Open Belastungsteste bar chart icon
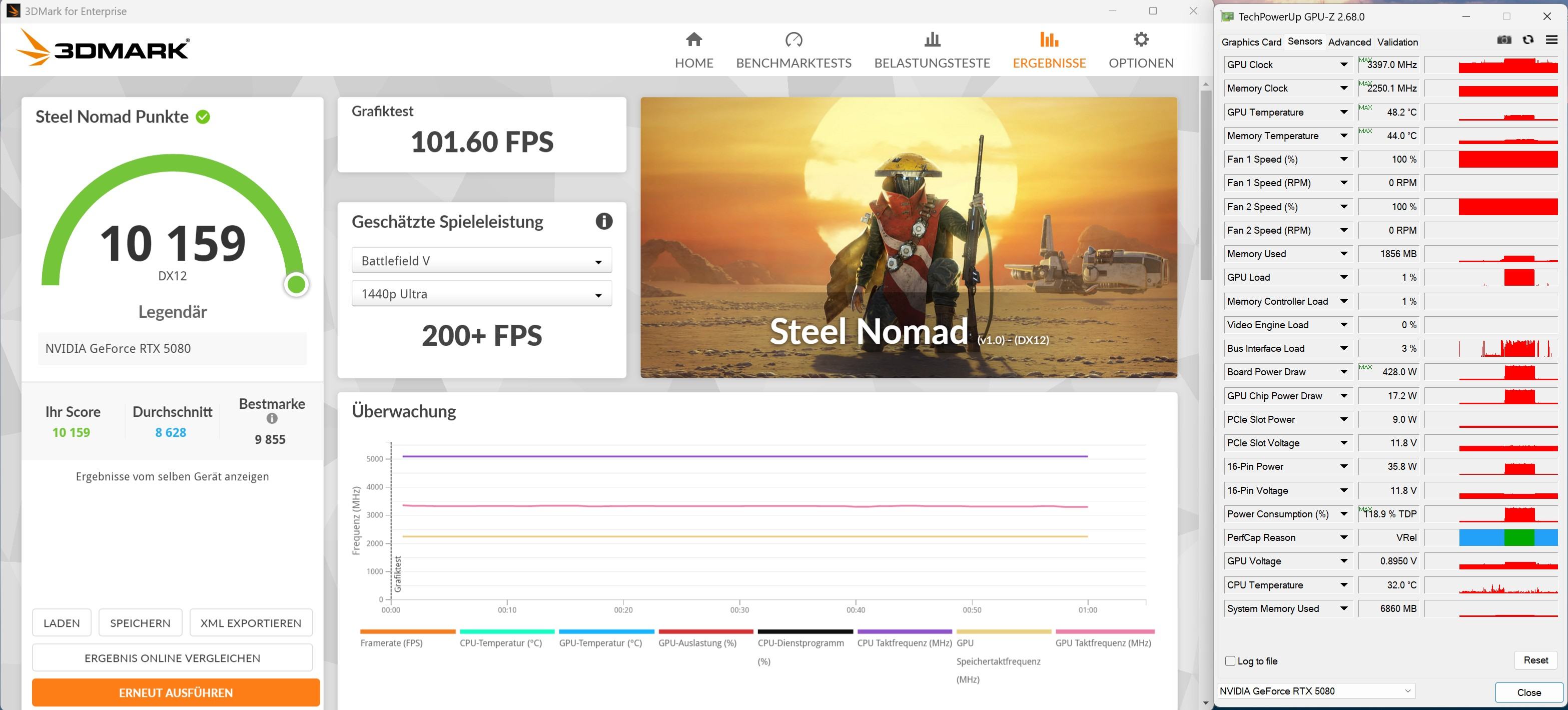 932,40
